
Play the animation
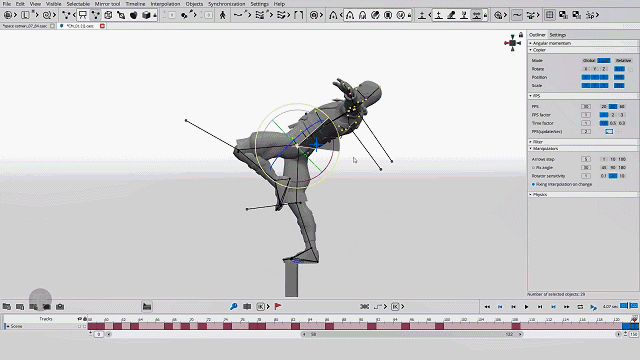pyautogui.click(x=527, y=307)
